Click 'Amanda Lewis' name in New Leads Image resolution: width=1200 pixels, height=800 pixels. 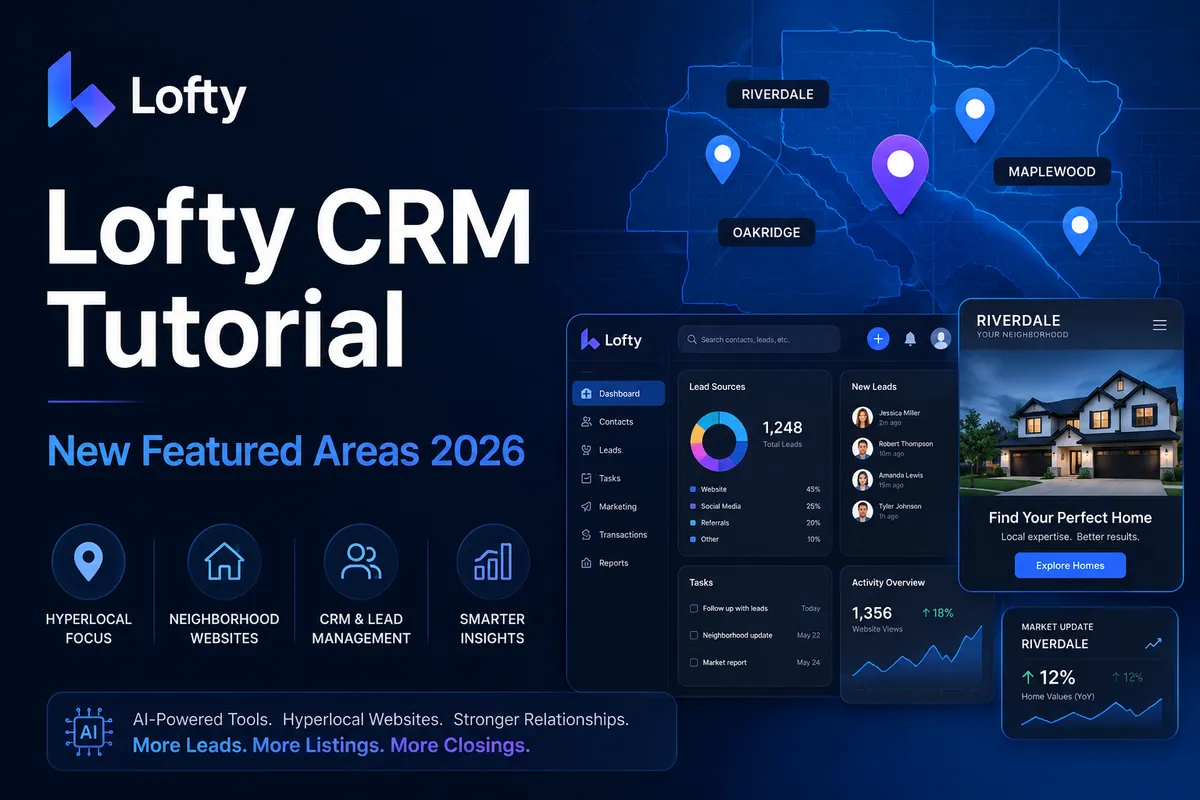(x=901, y=475)
